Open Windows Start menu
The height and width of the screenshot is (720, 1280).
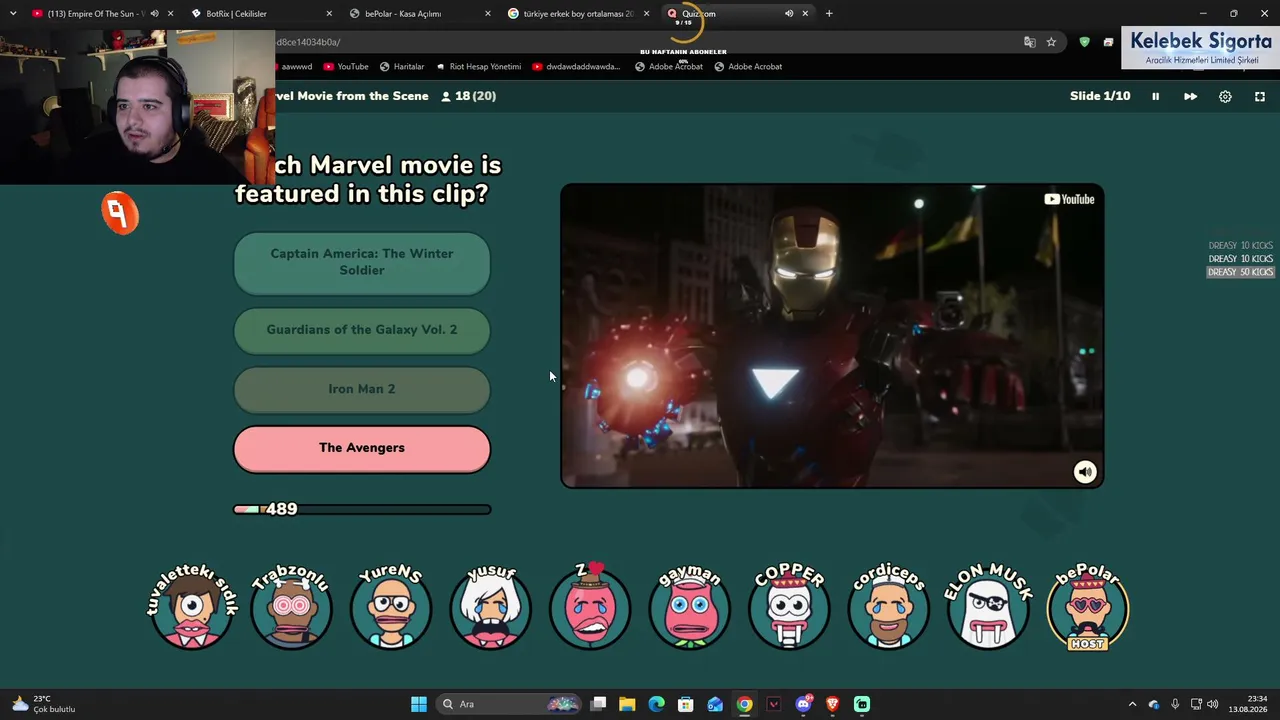pyautogui.click(x=419, y=704)
